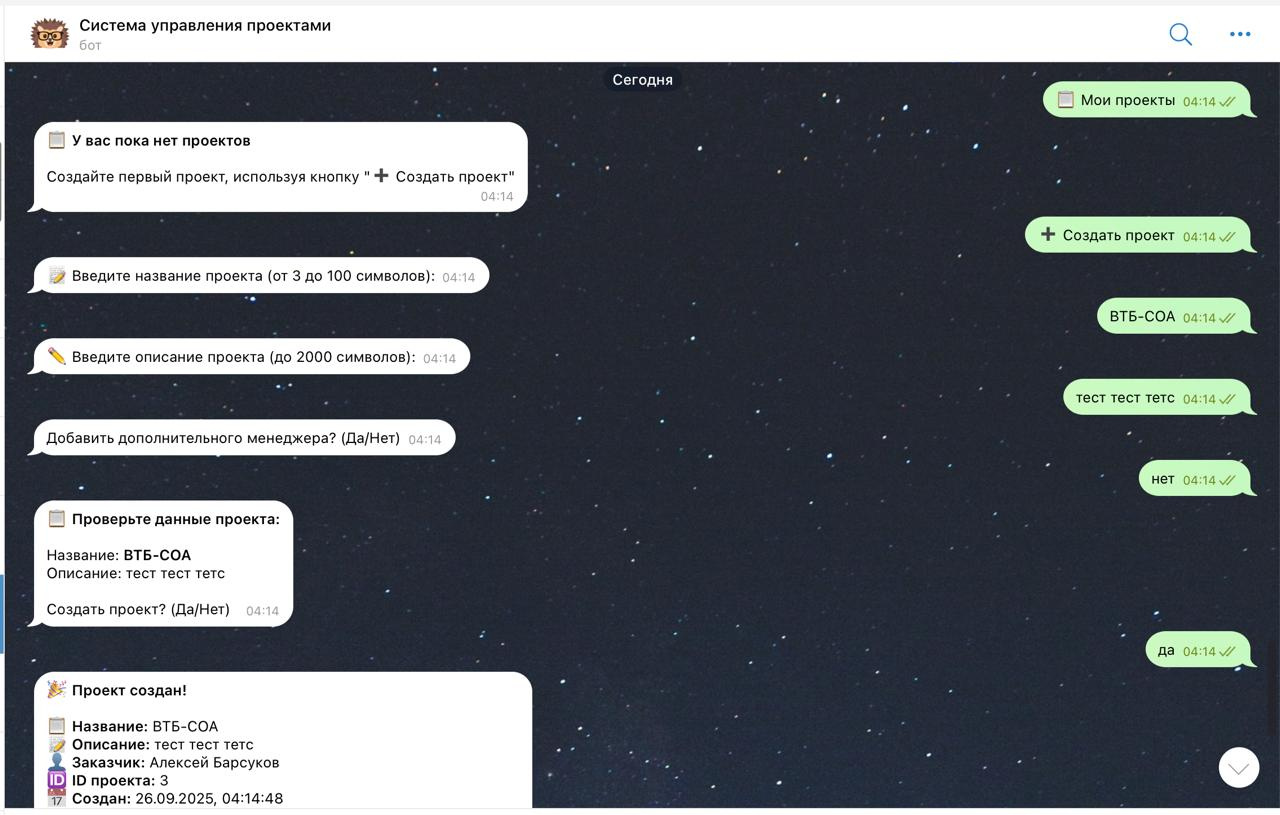The height and width of the screenshot is (815, 1280).
Task: Select the outgoing 'нет' message
Action: [1195, 479]
